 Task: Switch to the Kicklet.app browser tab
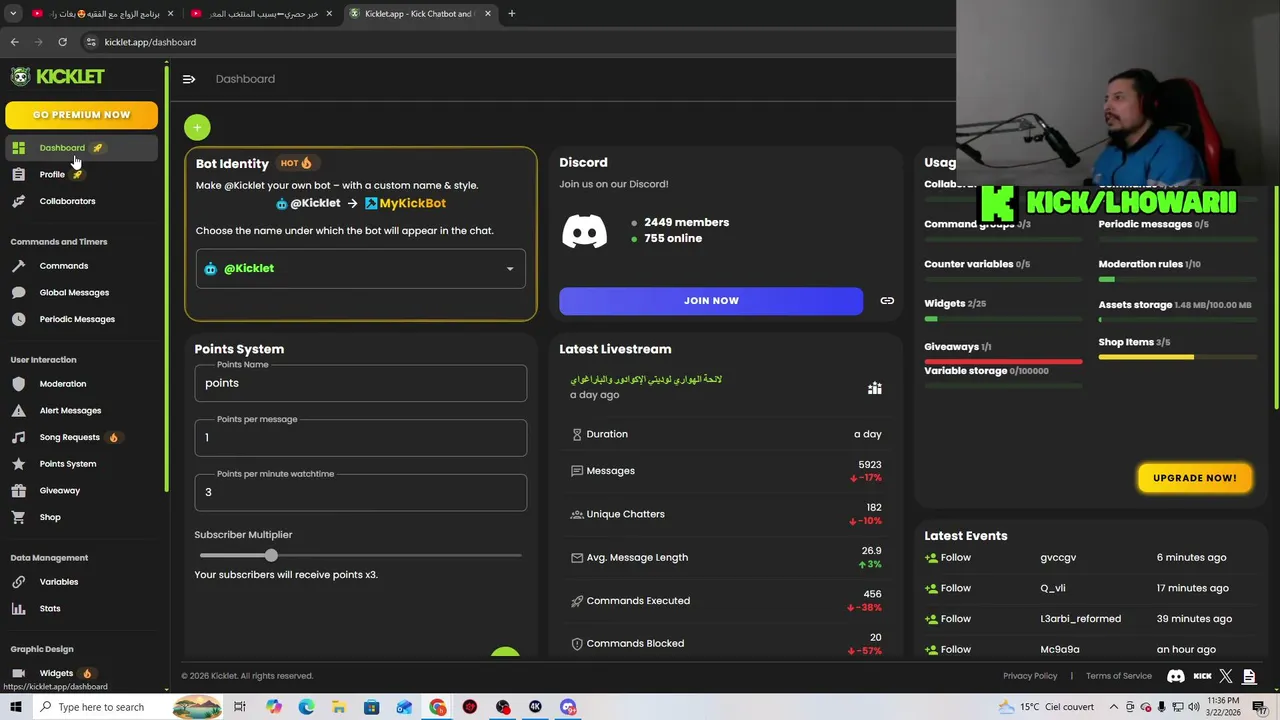coord(418,14)
